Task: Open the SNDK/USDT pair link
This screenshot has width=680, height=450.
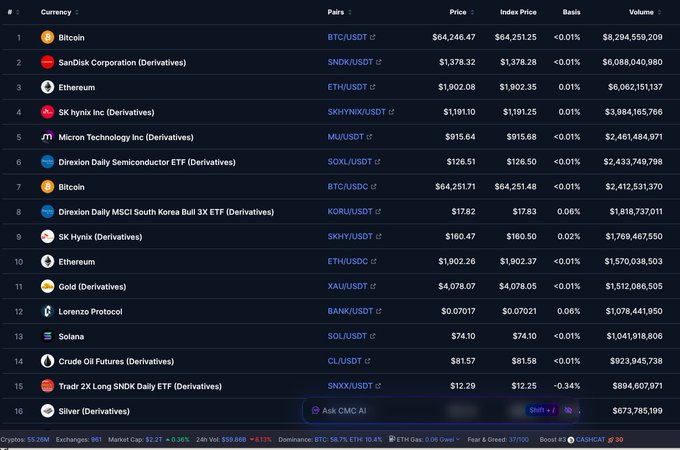Action: coord(350,62)
